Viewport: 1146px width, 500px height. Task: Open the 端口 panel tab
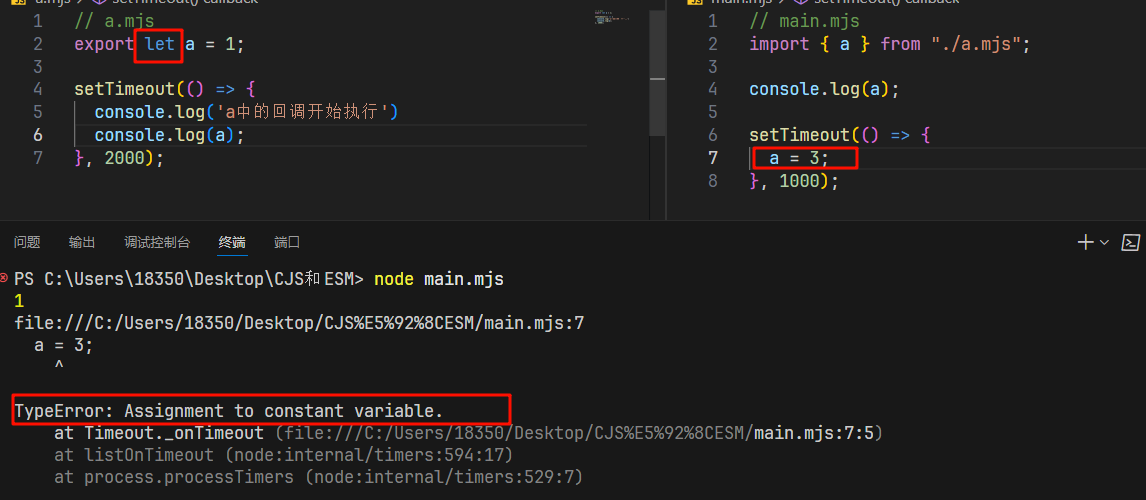click(x=287, y=242)
